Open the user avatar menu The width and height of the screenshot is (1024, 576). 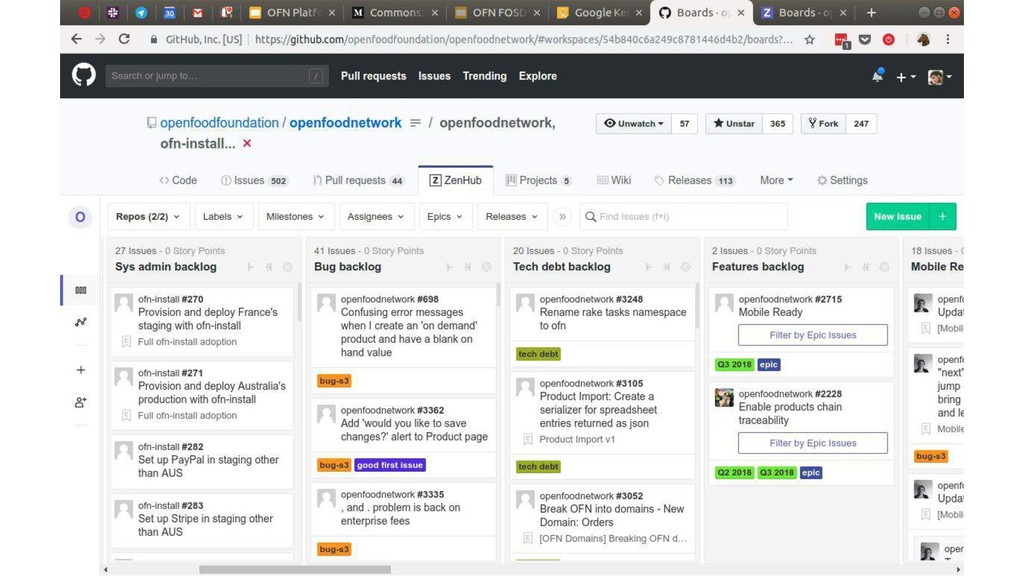tap(939, 76)
